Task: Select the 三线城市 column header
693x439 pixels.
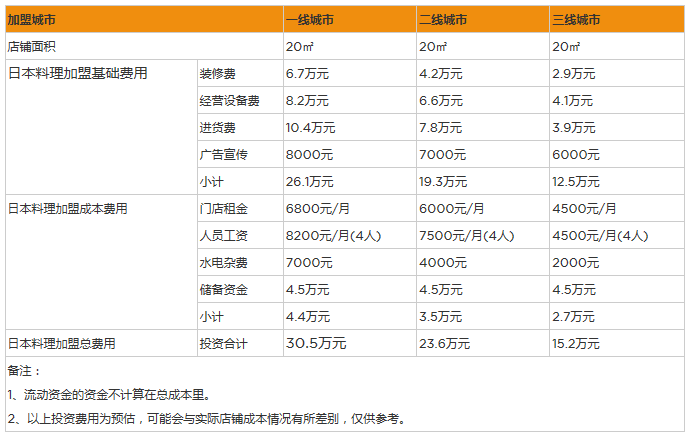Action: click(x=577, y=20)
